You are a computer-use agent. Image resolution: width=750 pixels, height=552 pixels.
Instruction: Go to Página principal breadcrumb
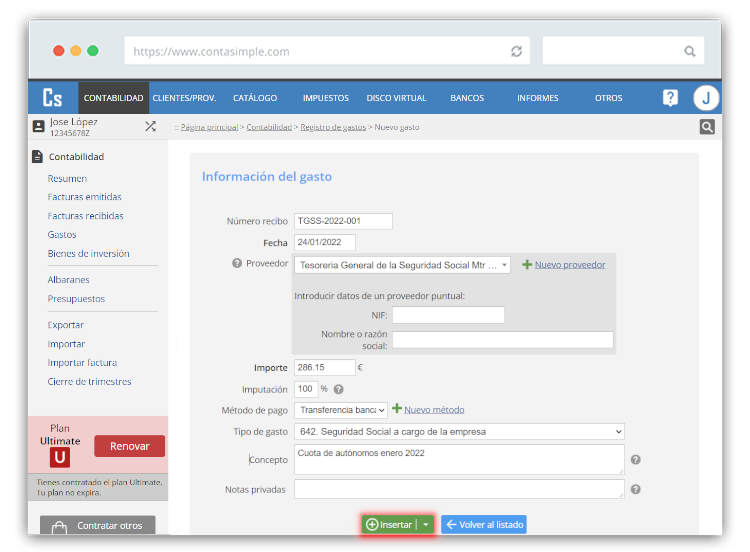(209, 127)
